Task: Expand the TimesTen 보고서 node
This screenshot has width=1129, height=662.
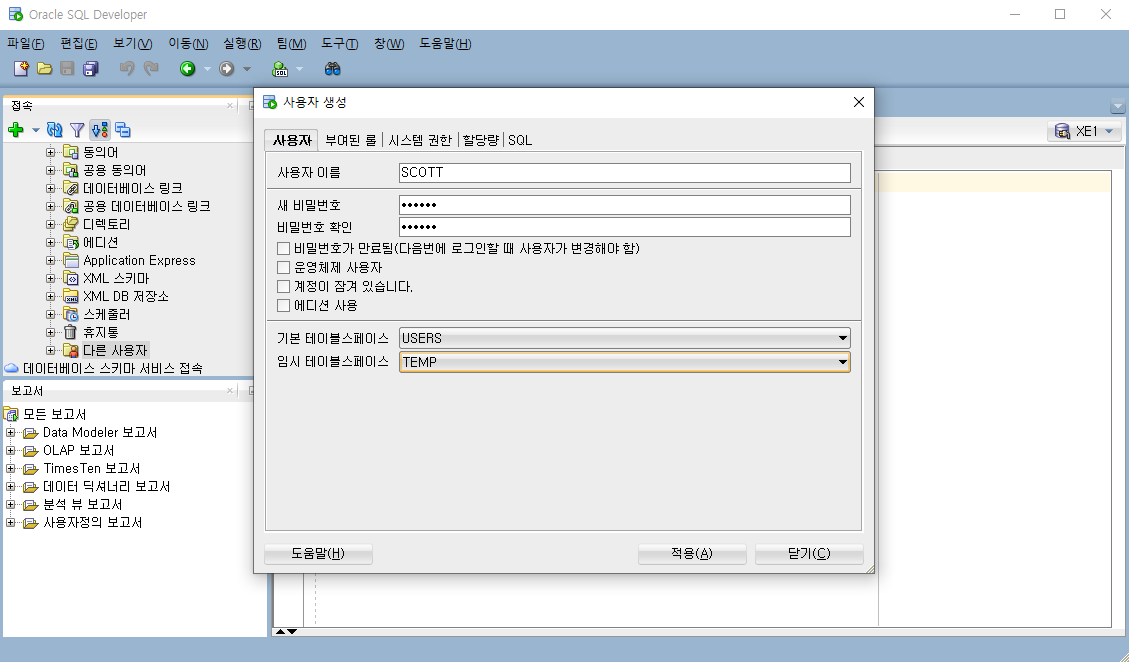Action: click(x=11, y=468)
